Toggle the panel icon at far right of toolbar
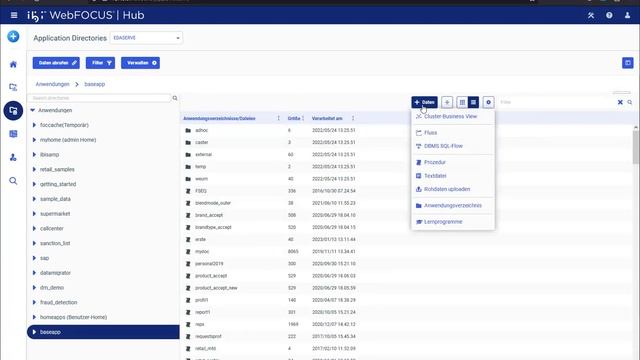The image size is (640, 360). click(x=628, y=63)
